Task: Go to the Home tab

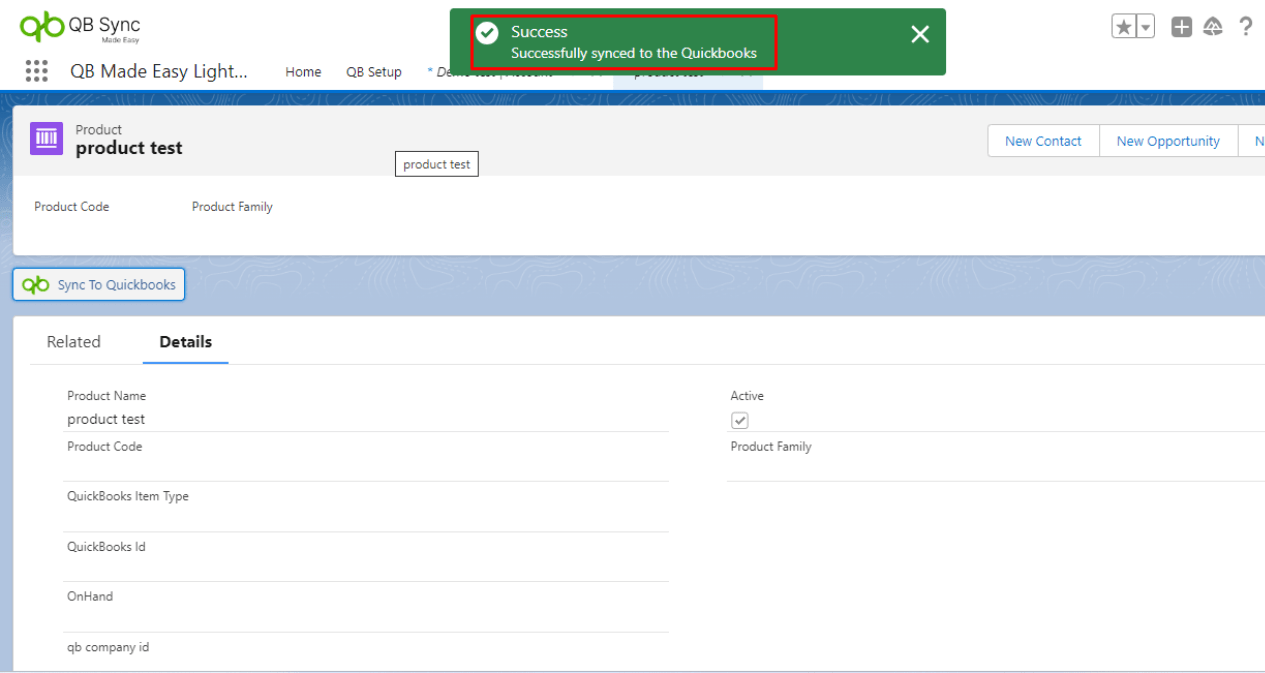Action: point(303,72)
